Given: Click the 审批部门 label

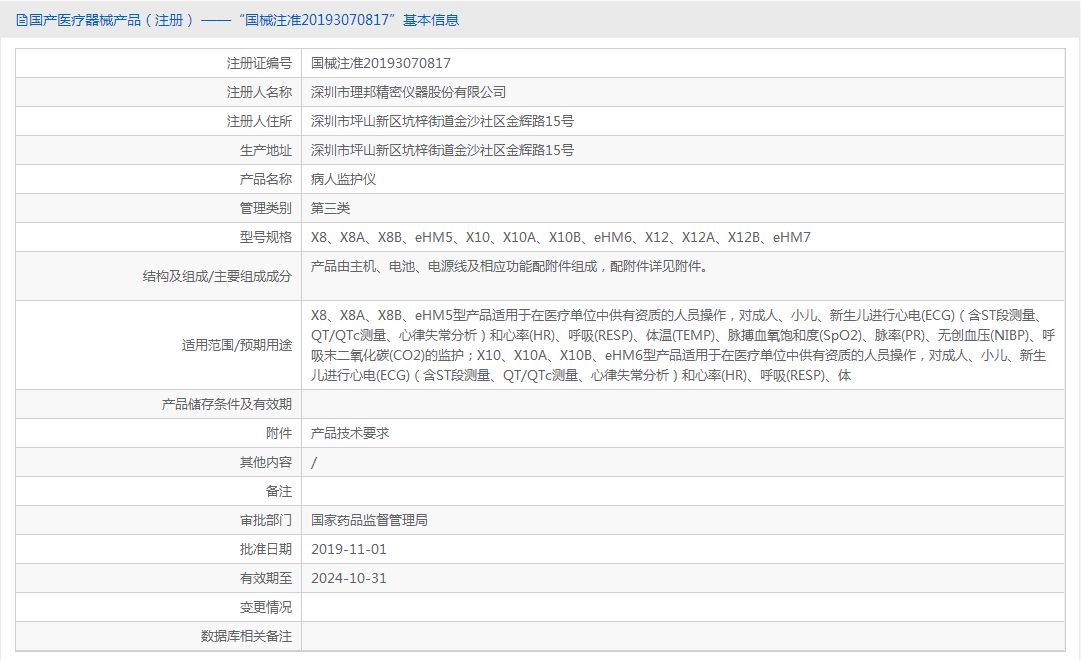Looking at the screenshot, I should point(266,520).
